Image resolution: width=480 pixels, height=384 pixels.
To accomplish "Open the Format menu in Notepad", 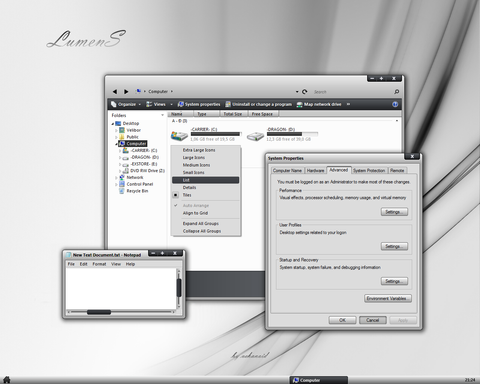I will tap(99, 264).
